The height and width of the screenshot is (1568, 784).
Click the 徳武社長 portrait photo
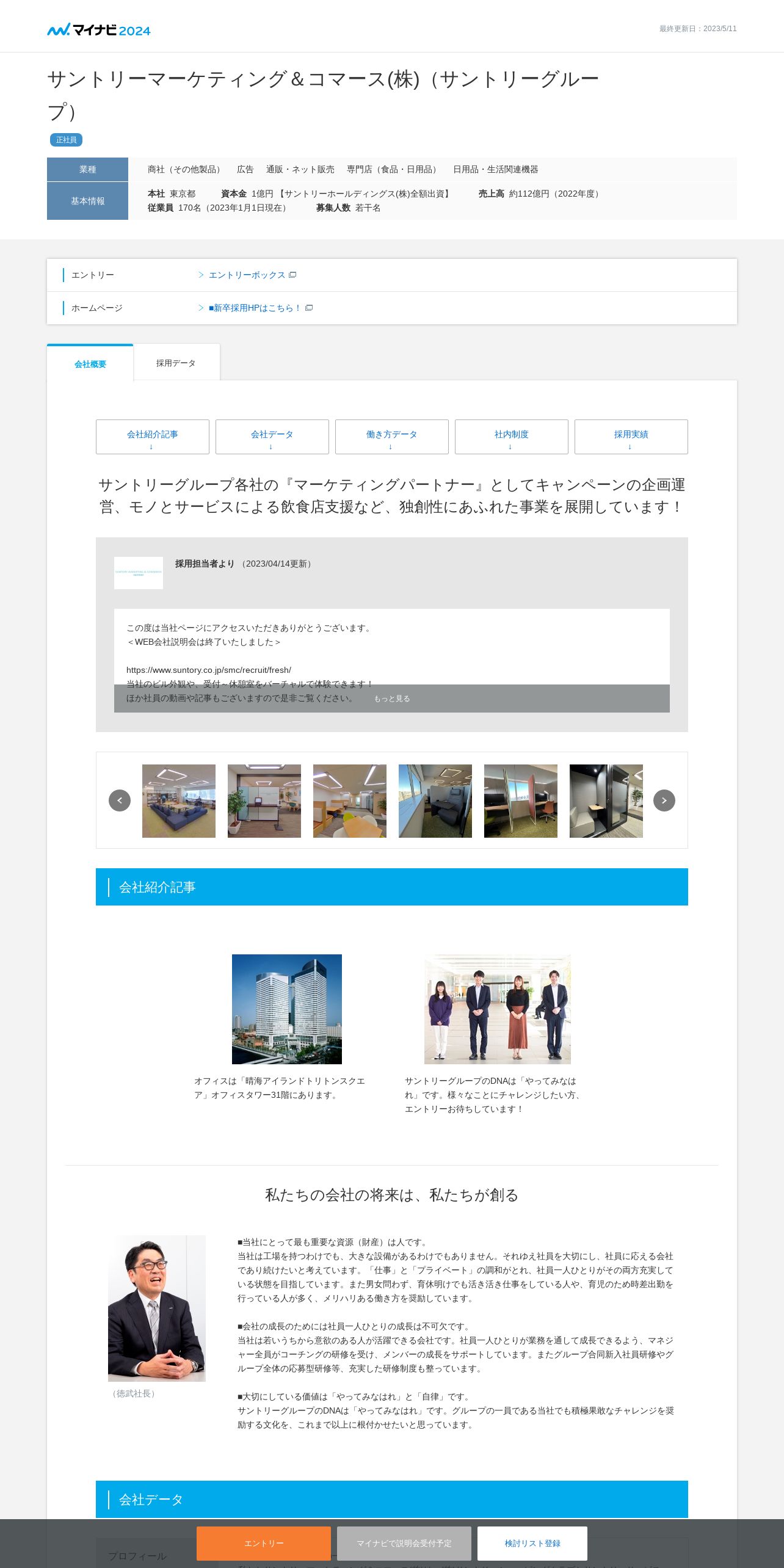pos(157,1308)
